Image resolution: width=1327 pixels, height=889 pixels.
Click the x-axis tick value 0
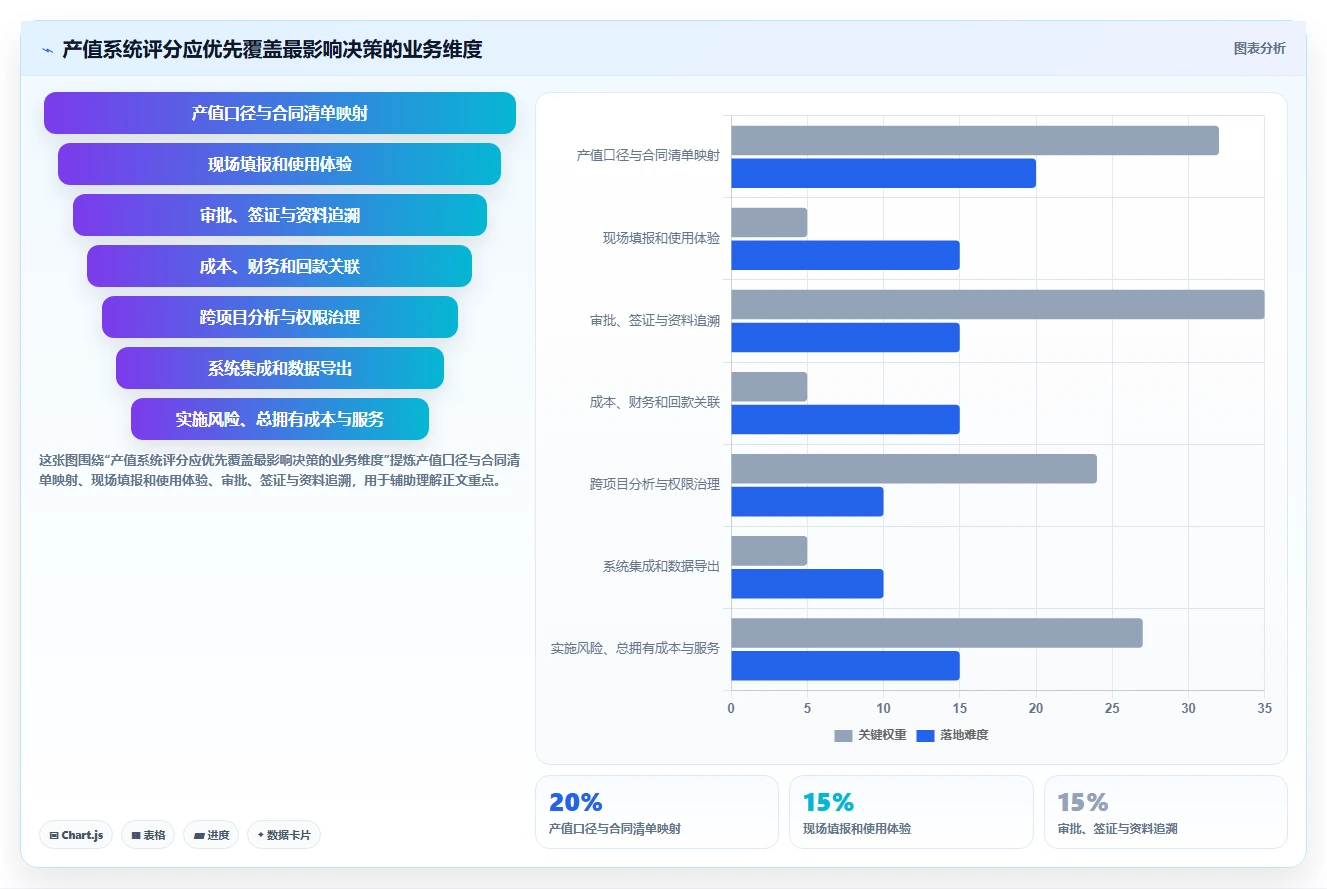pos(731,708)
